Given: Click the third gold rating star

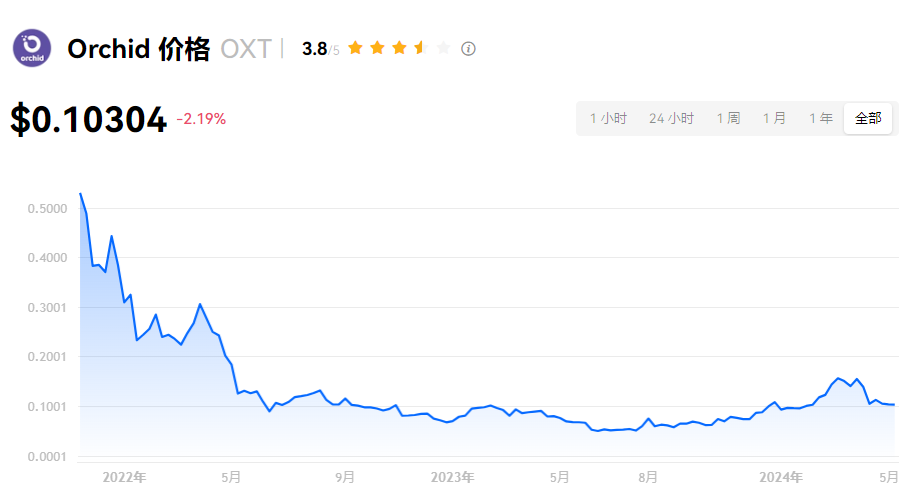Looking at the screenshot, I should click(x=399, y=48).
